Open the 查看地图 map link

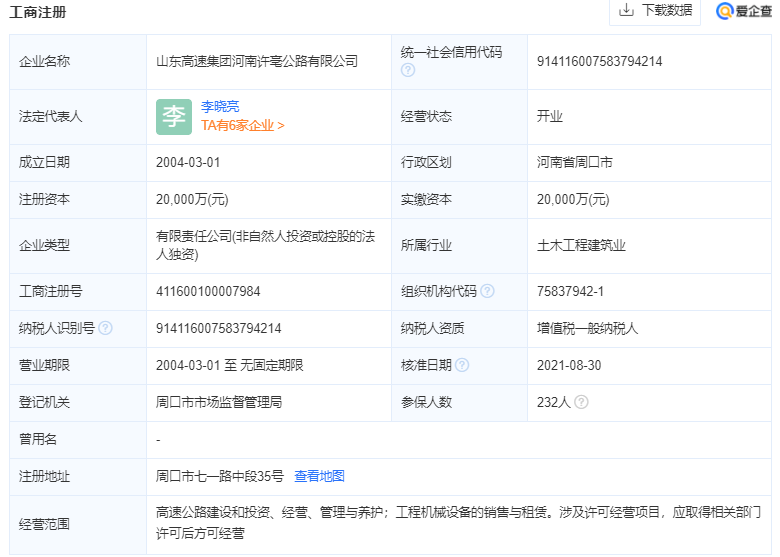(x=319, y=476)
